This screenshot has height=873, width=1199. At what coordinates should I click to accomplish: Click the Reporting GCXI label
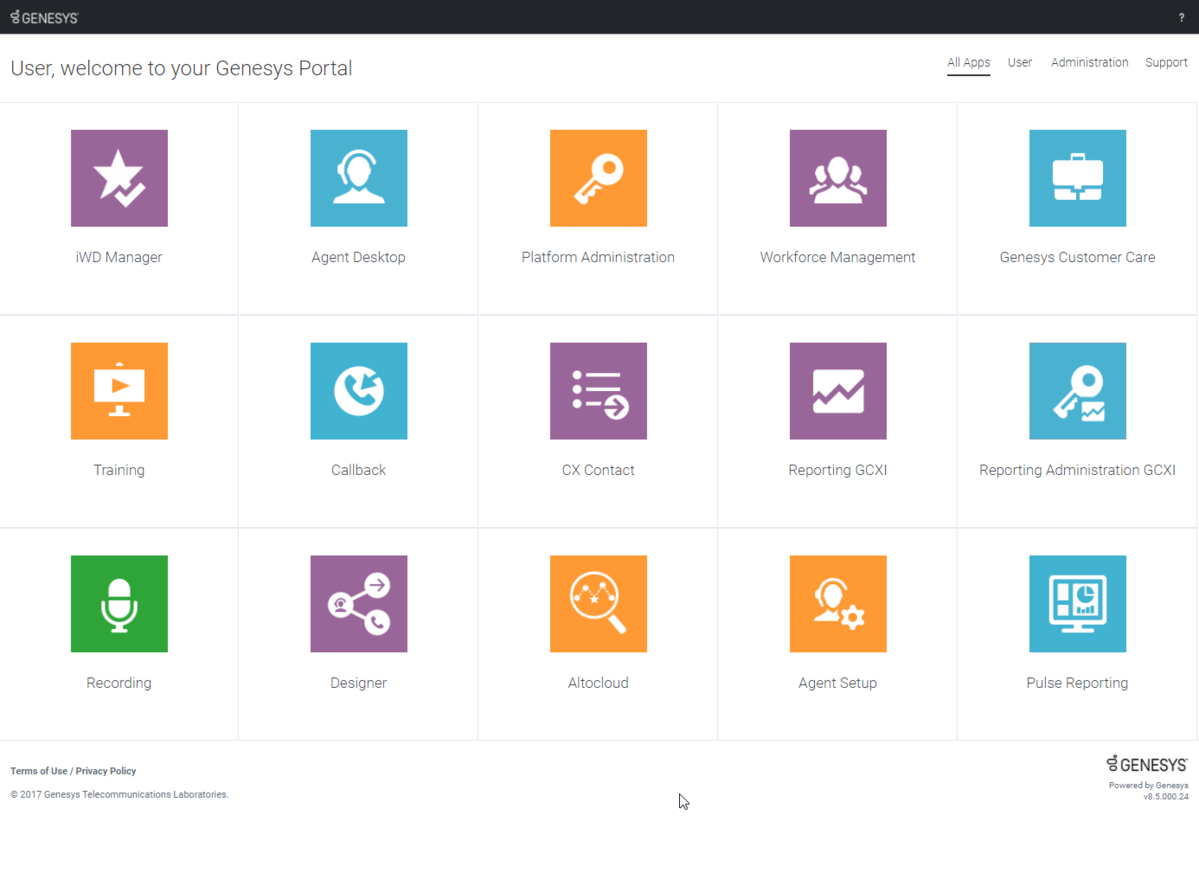click(838, 470)
